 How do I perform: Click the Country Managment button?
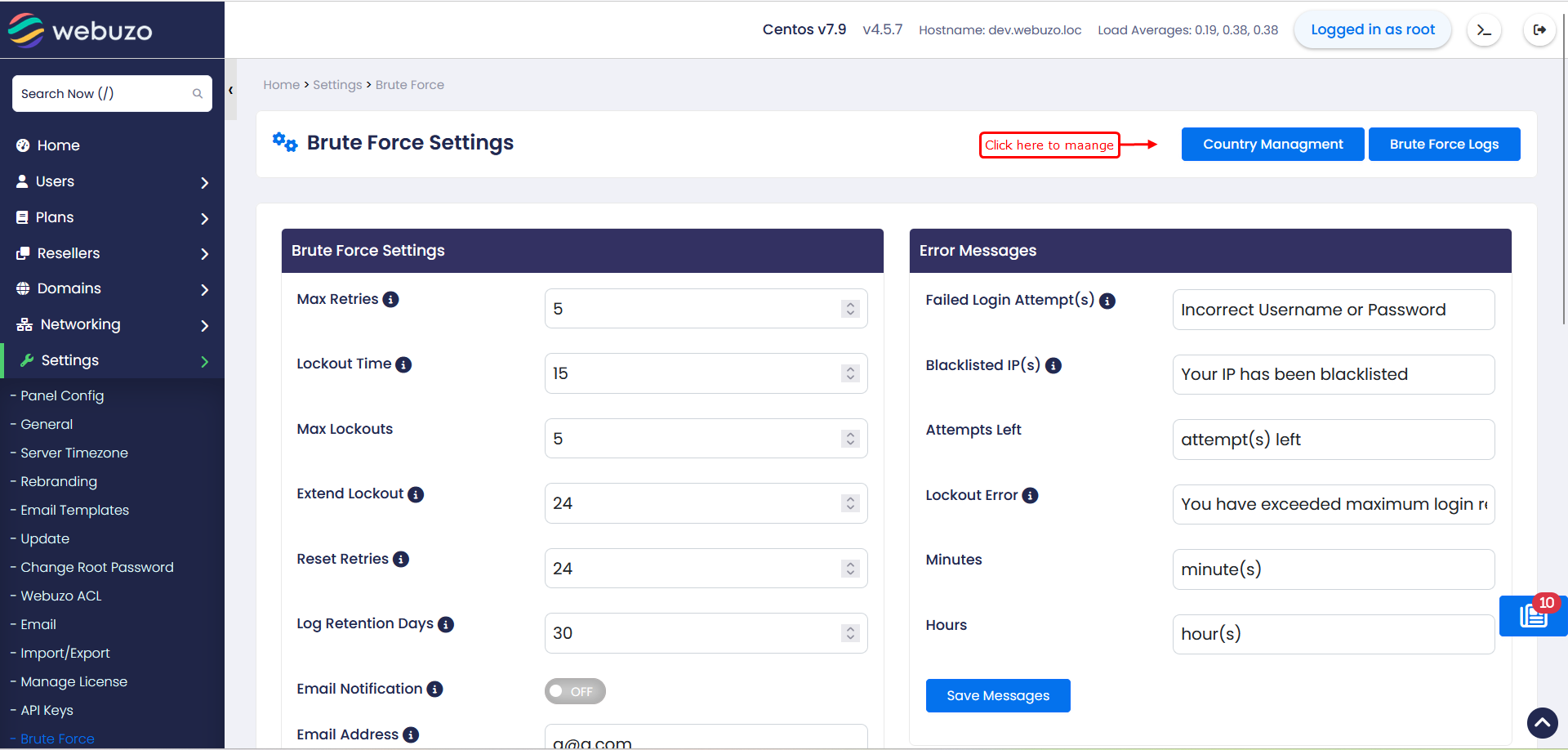pos(1272,145)
